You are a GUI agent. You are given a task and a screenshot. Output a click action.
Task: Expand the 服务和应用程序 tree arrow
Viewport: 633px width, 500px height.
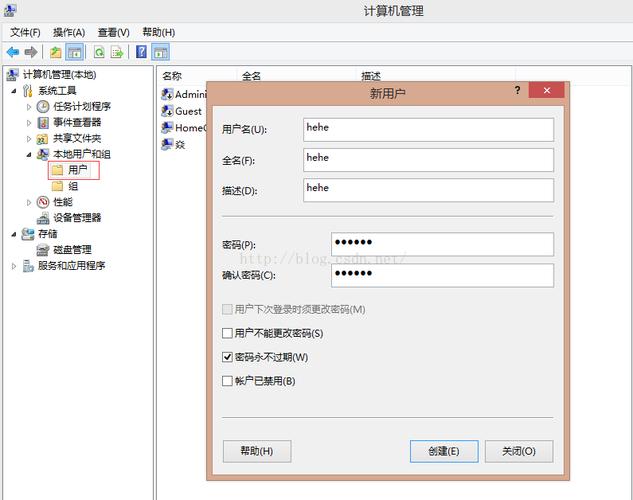pyautogui.click(x=14, y=266)
